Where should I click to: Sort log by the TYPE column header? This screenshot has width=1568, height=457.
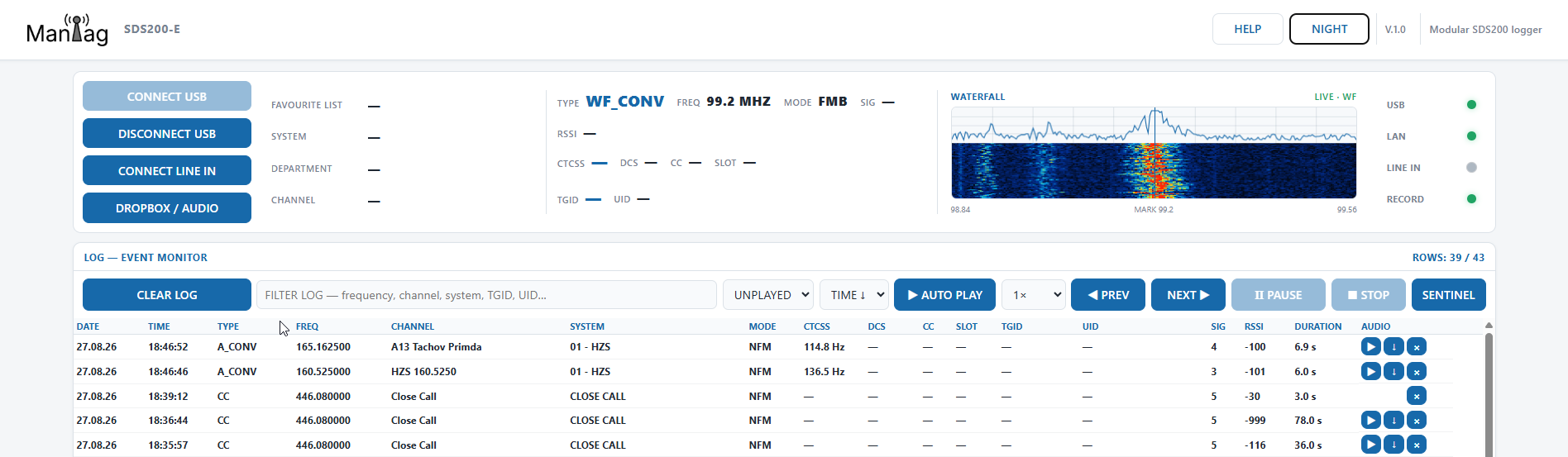coord(228,326)
